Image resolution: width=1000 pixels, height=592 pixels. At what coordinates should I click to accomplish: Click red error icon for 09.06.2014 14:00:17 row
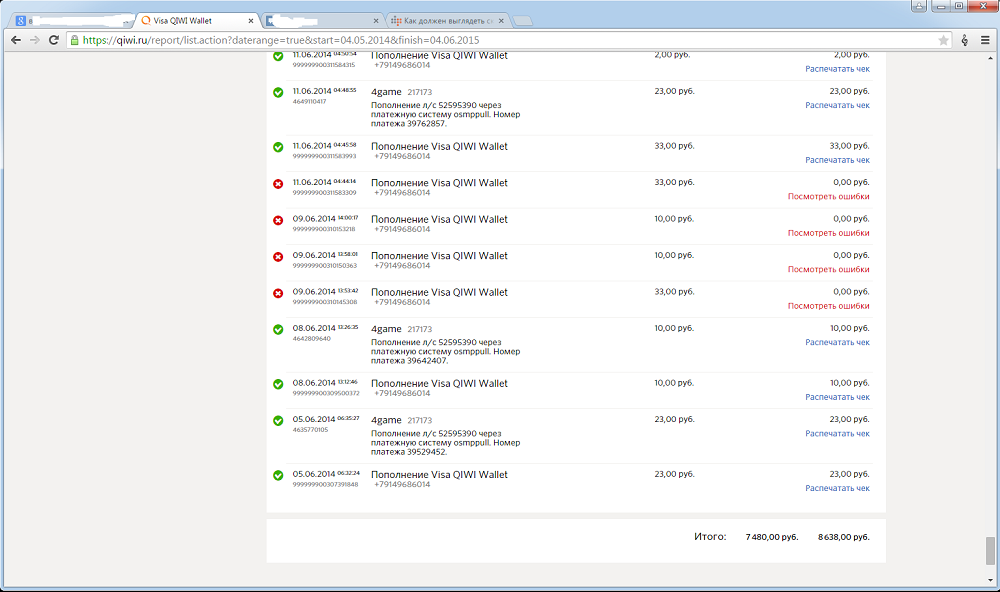coord(278,220)
